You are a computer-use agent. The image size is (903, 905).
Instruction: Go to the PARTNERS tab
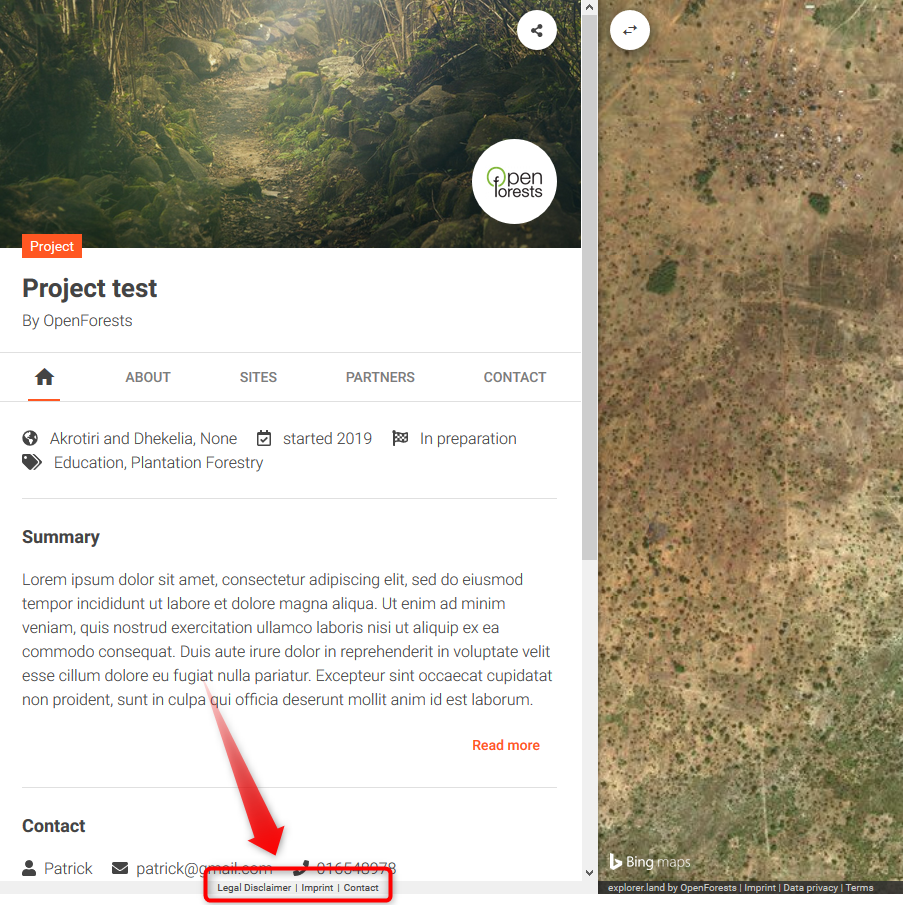tap(380, 377)
